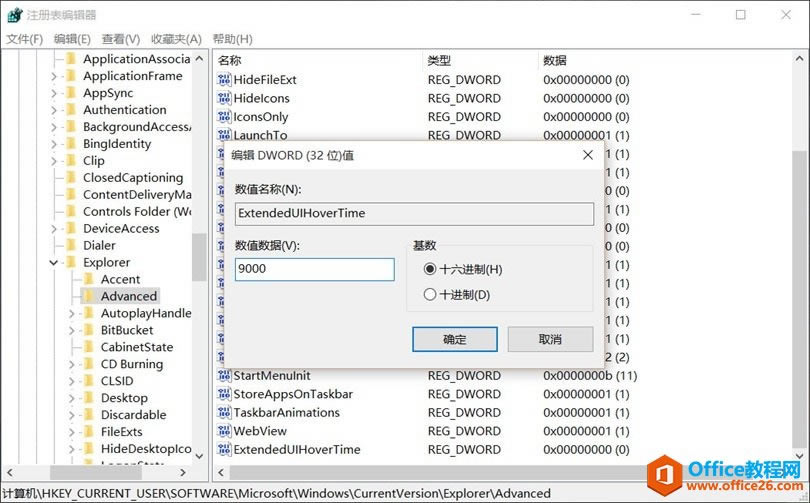Click the WebView DWORD icon
Viewport: 810px width, 503px height.
224,431
